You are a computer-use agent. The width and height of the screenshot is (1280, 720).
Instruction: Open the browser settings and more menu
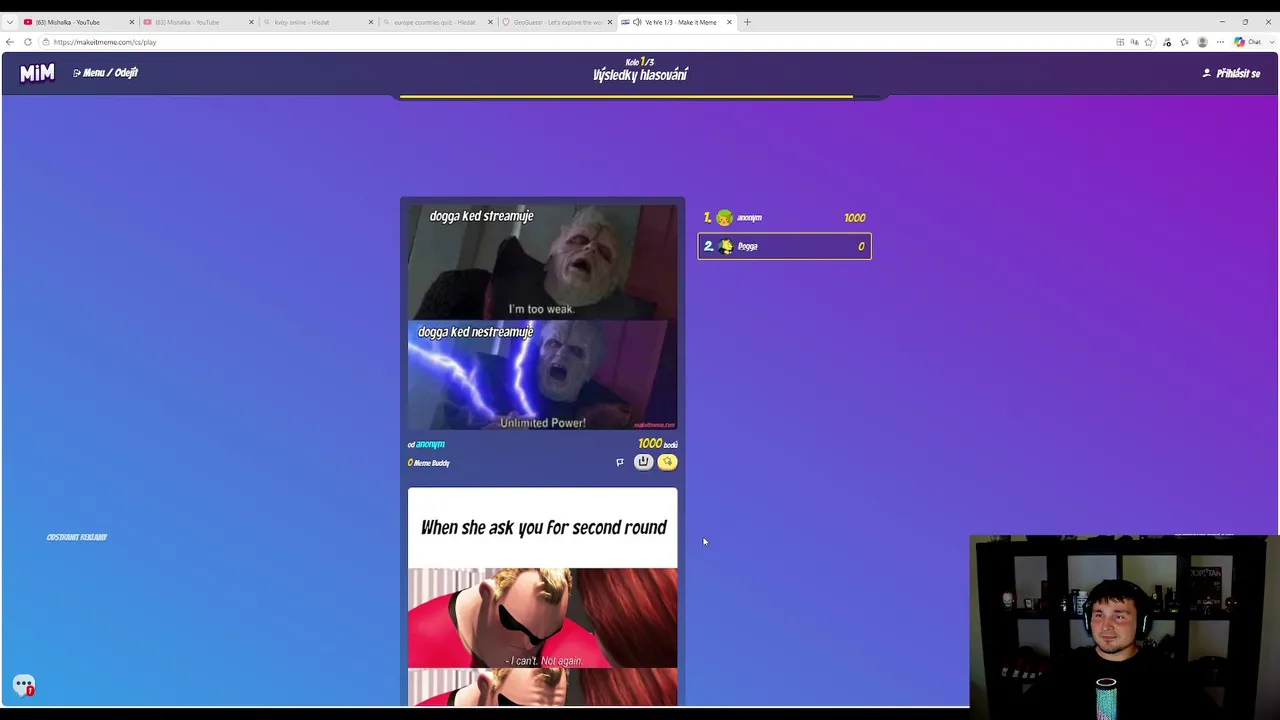click(x=1220, y=42)
